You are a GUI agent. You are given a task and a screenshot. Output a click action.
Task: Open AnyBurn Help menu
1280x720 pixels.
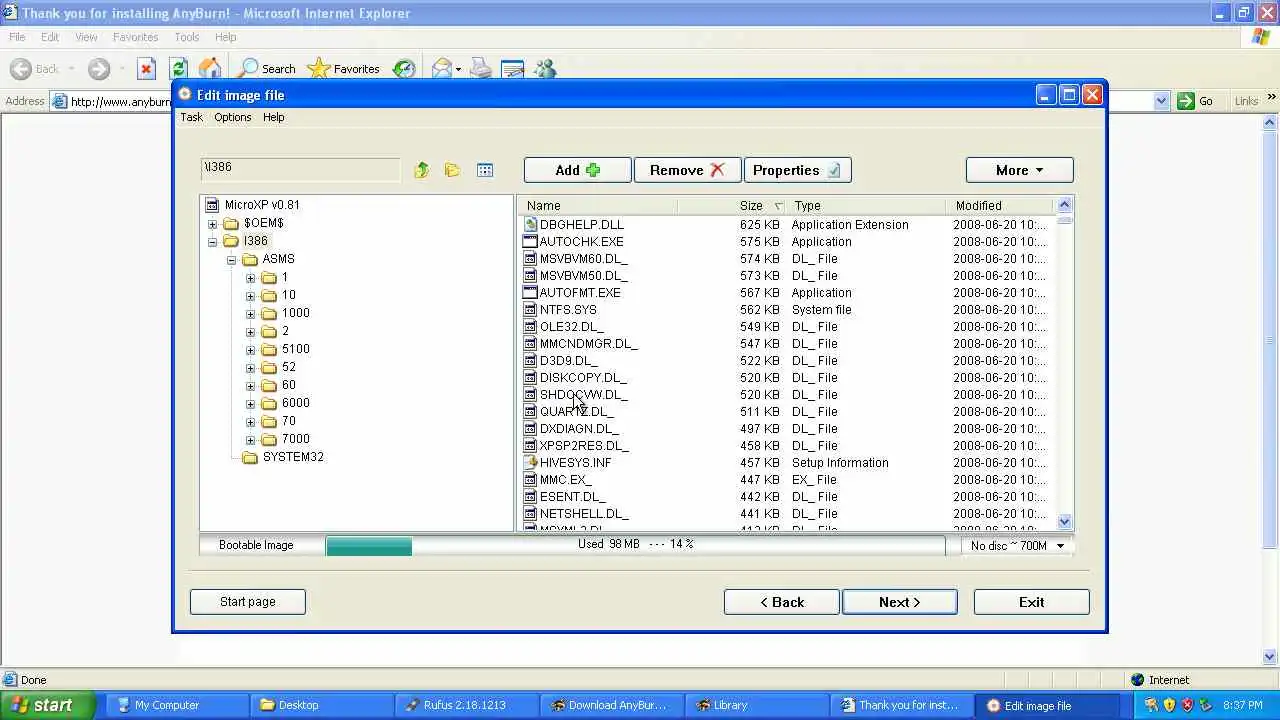pyautogui.click(x=273, y=117)
